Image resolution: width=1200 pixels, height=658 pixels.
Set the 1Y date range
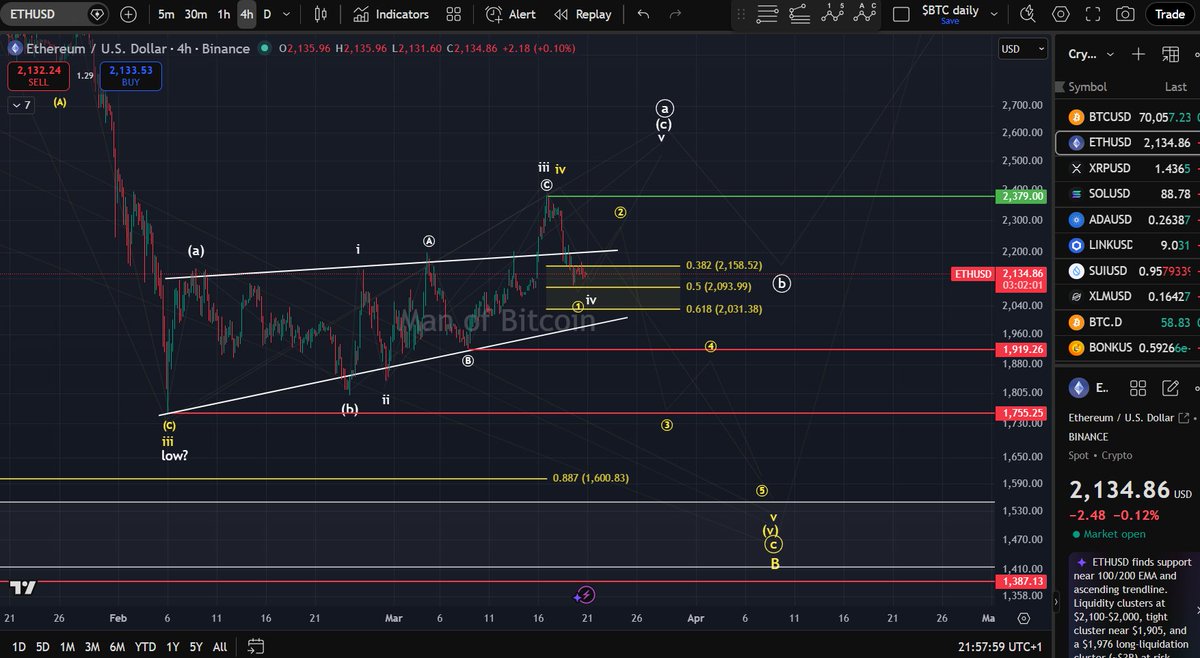(x=171, y=646)
